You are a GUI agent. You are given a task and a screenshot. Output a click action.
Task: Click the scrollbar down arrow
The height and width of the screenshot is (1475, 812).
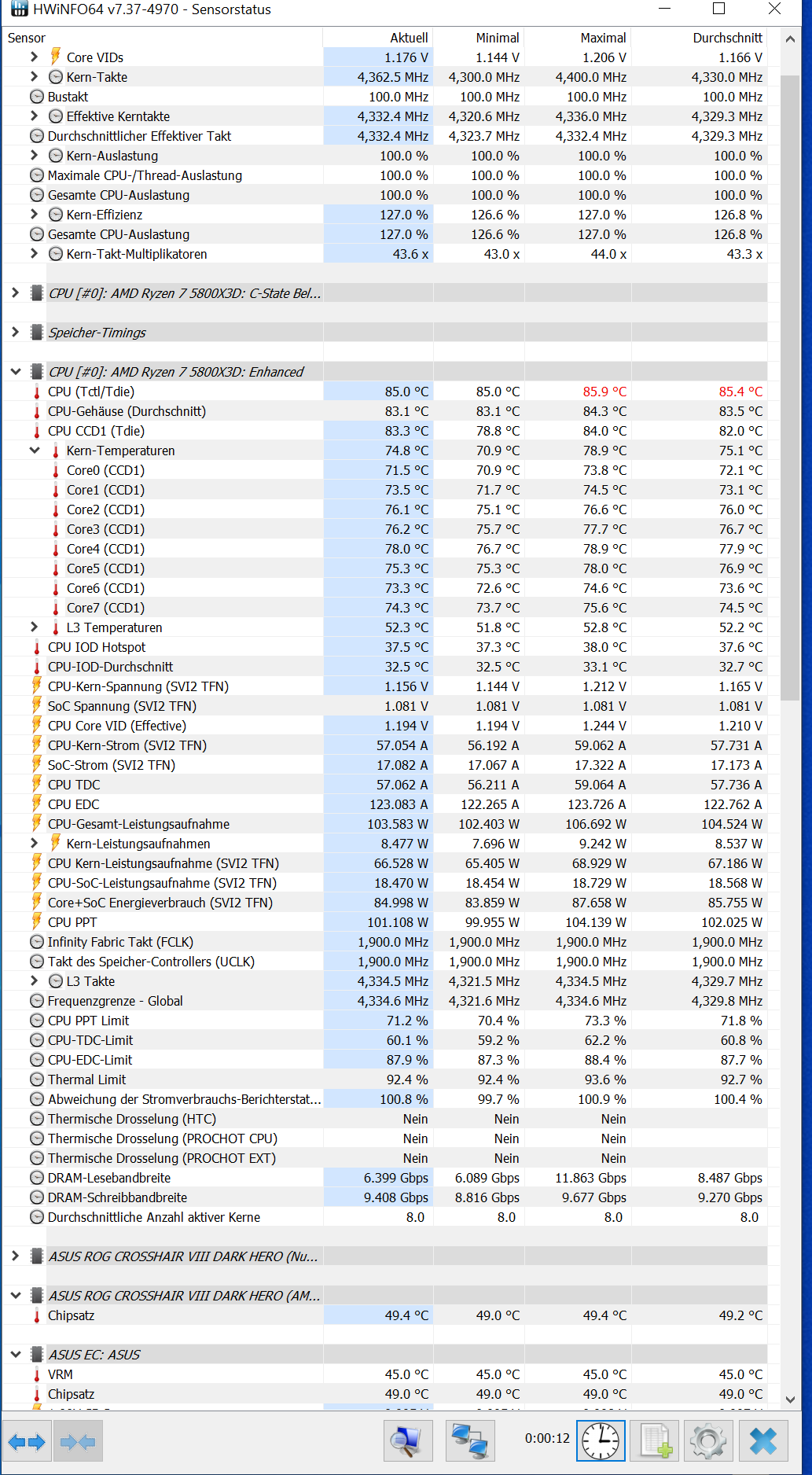(790, 1400)
